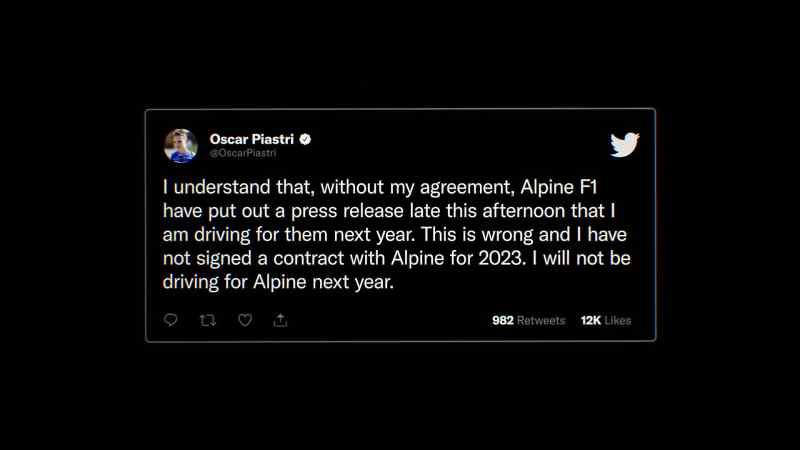Retweet using the arrows icon

(208, 320)
